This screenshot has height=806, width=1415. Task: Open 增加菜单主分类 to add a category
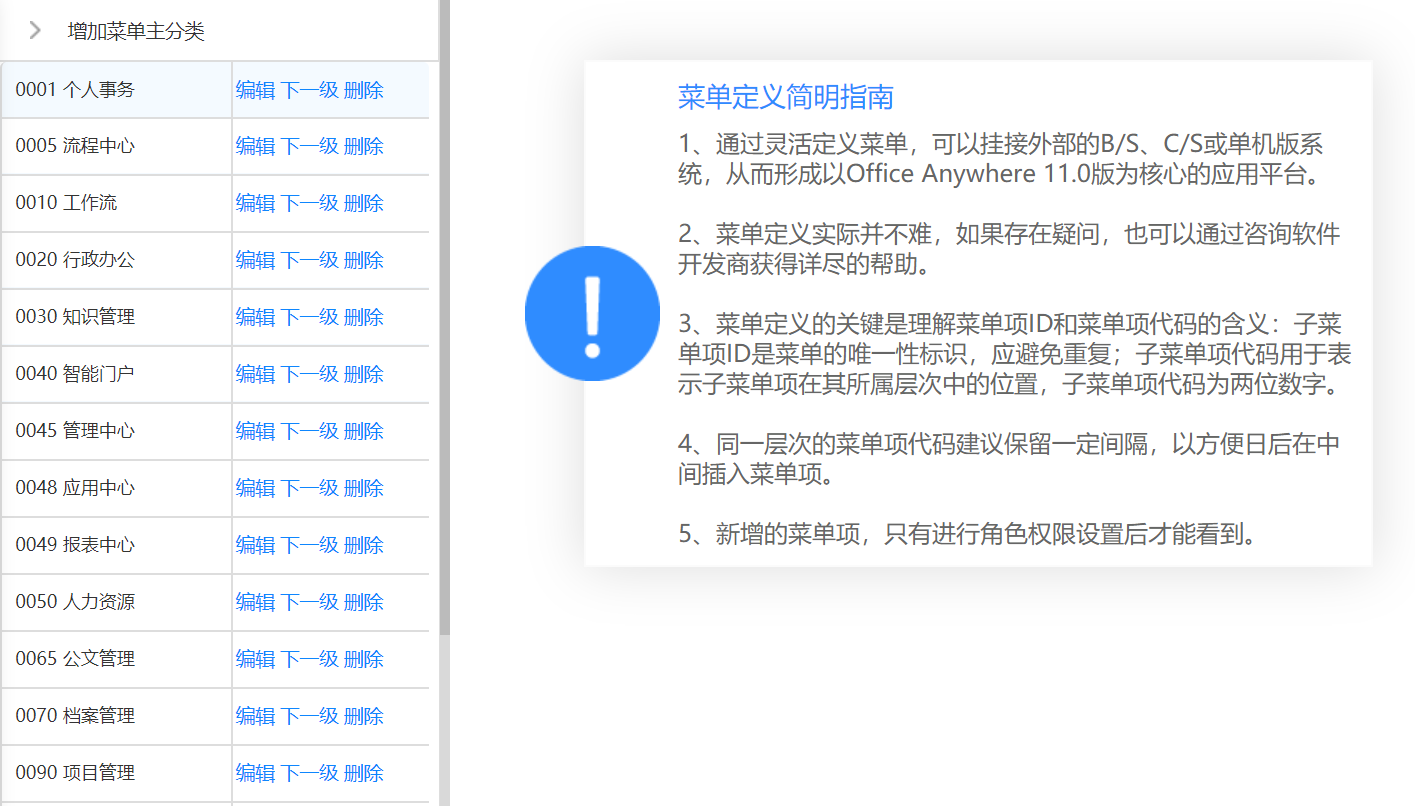[x=135, y=31]
